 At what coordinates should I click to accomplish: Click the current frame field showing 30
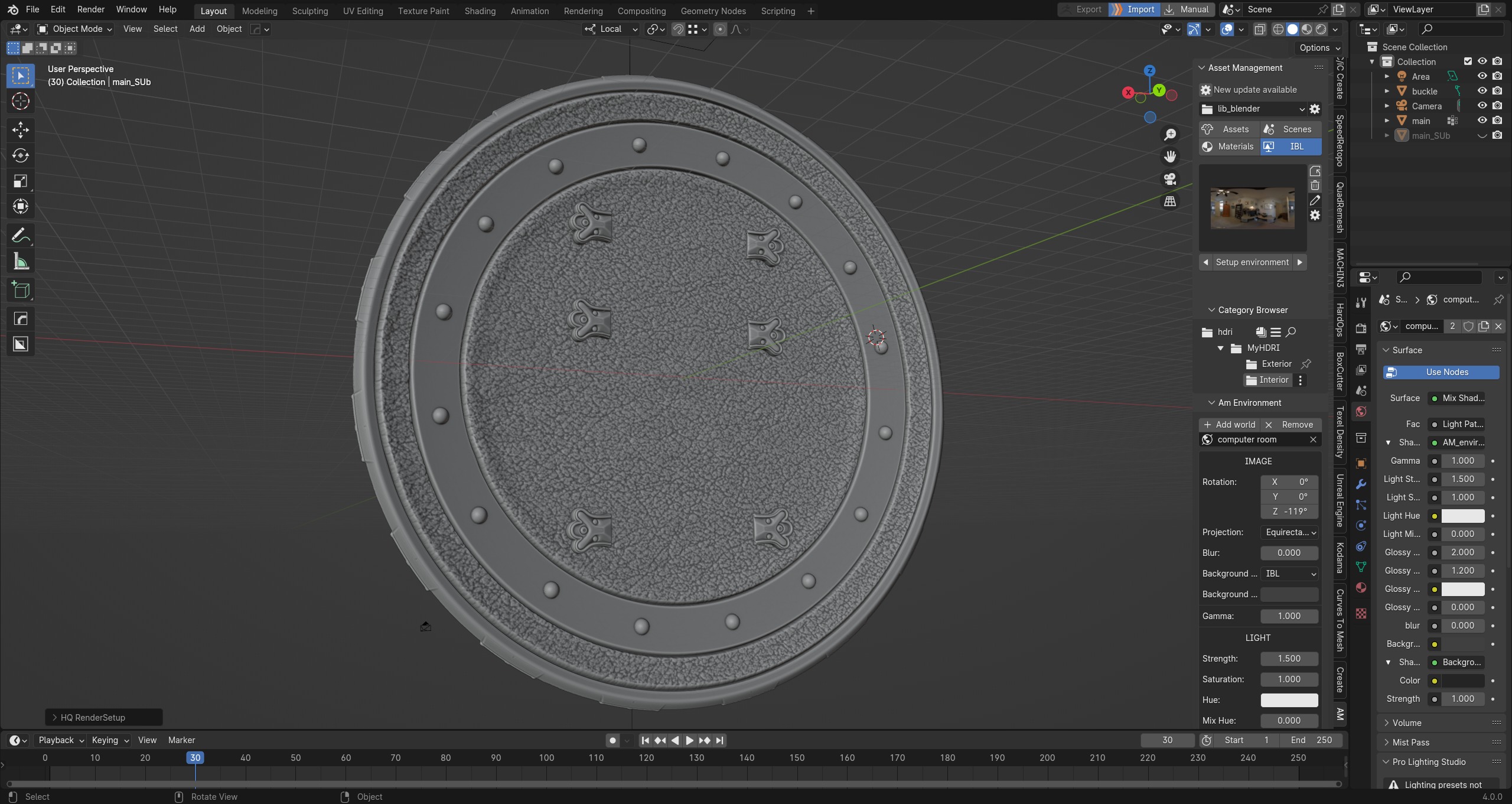(x=1167, y=740)
